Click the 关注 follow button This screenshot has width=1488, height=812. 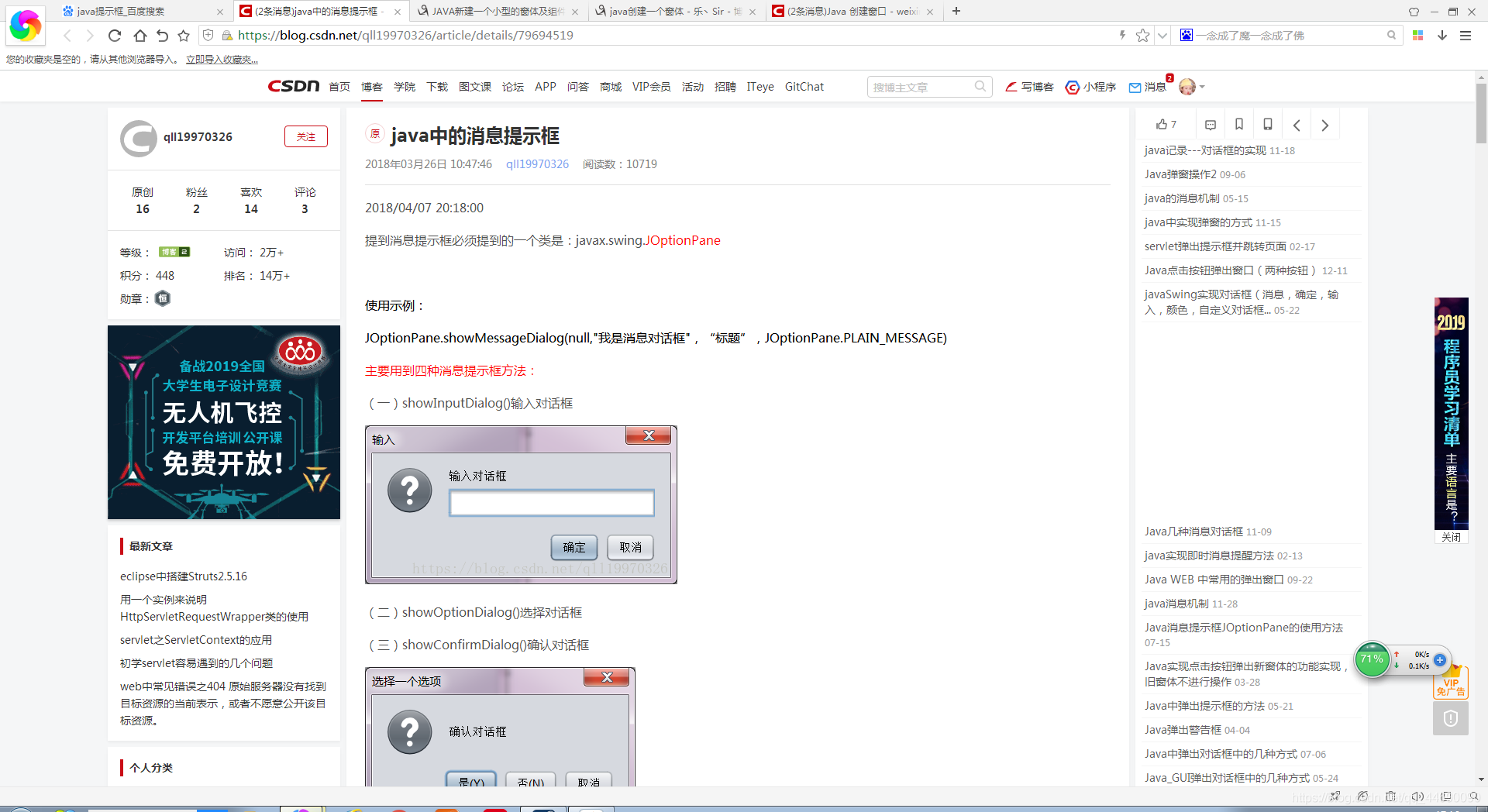306,136
